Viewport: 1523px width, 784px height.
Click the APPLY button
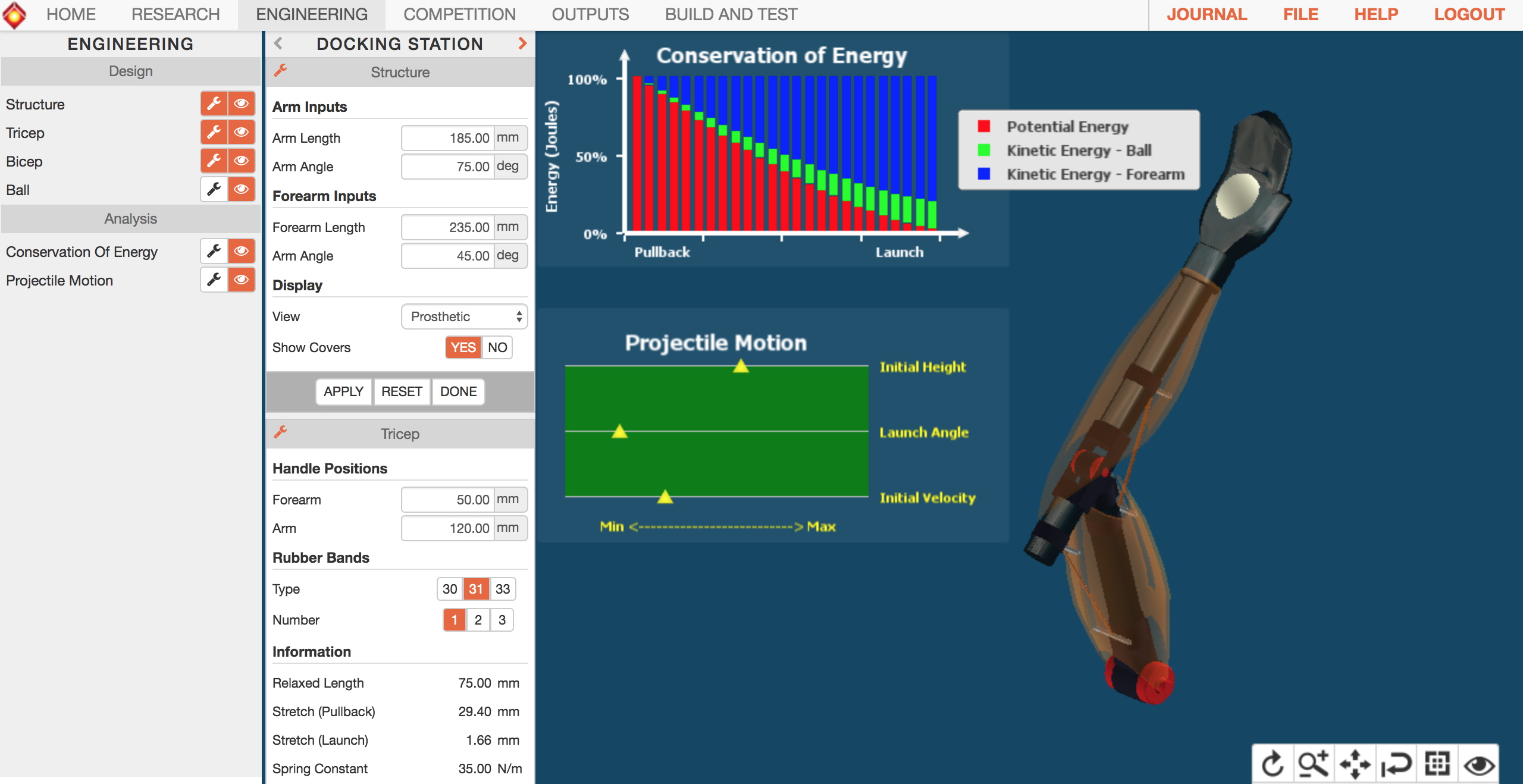click(x=343, y=391)
